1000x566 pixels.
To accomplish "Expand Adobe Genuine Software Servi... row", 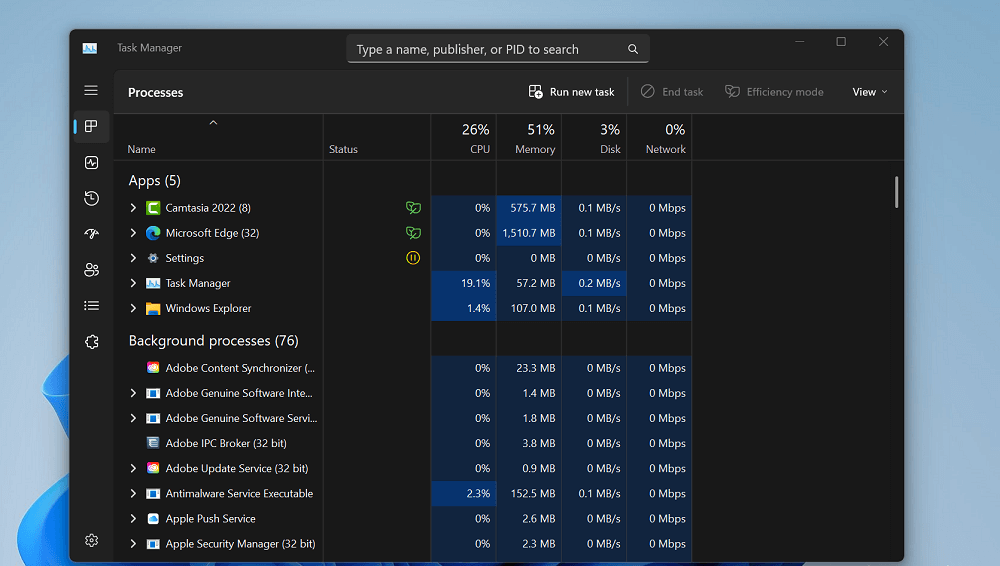I will [133, 418].
